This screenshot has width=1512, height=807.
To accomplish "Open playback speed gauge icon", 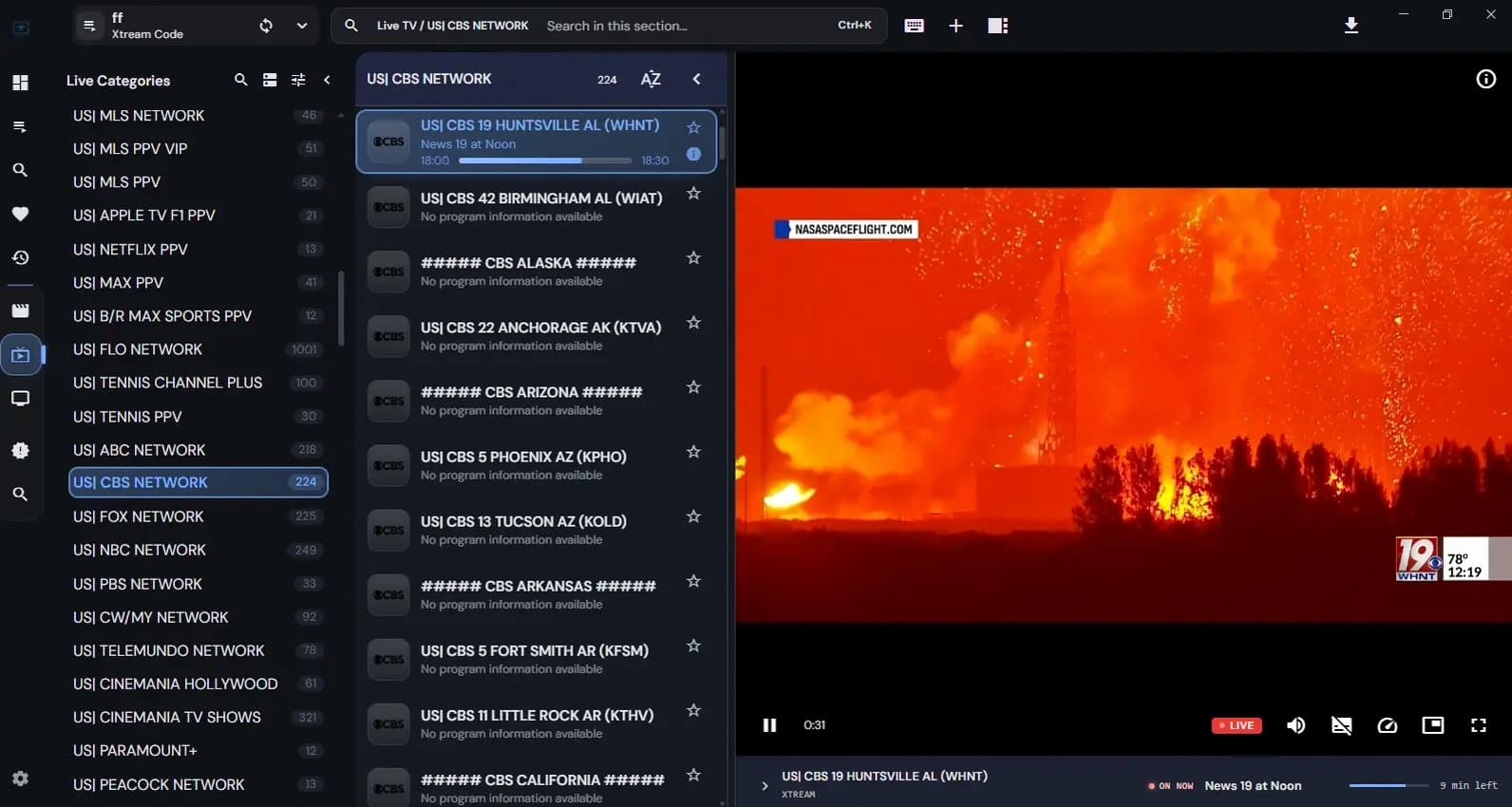I will 1388,725.
